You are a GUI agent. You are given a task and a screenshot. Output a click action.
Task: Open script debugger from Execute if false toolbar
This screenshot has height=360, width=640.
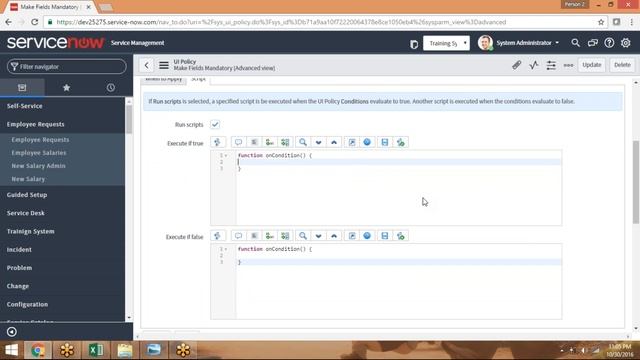pos(400,236)
